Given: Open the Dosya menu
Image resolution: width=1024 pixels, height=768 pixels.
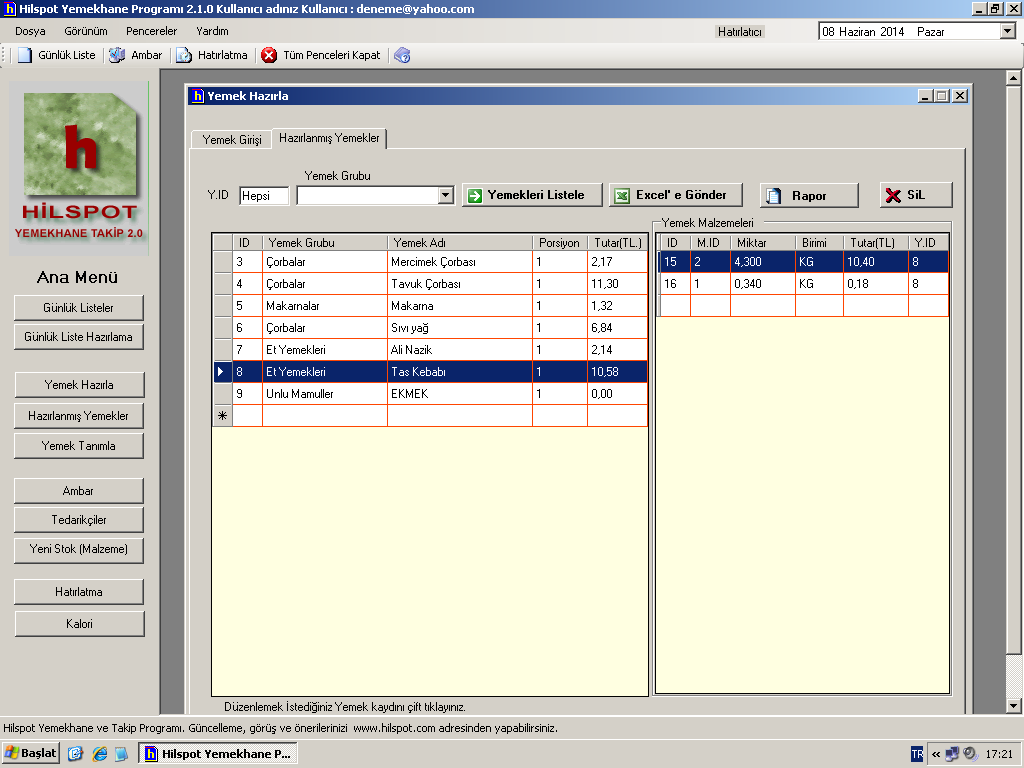Looking at the screenshot, I should (30, 31).
